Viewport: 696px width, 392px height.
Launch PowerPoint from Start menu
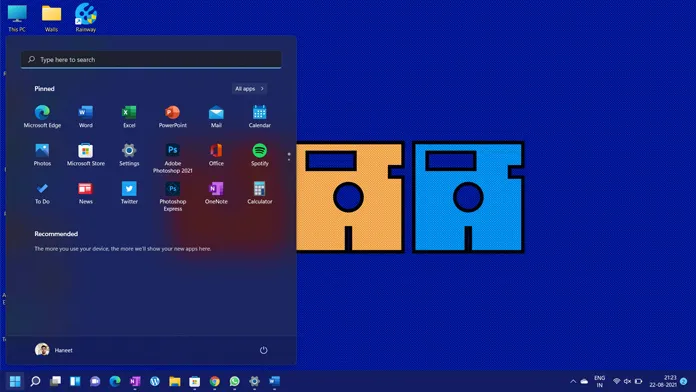[x=173, y=116]
